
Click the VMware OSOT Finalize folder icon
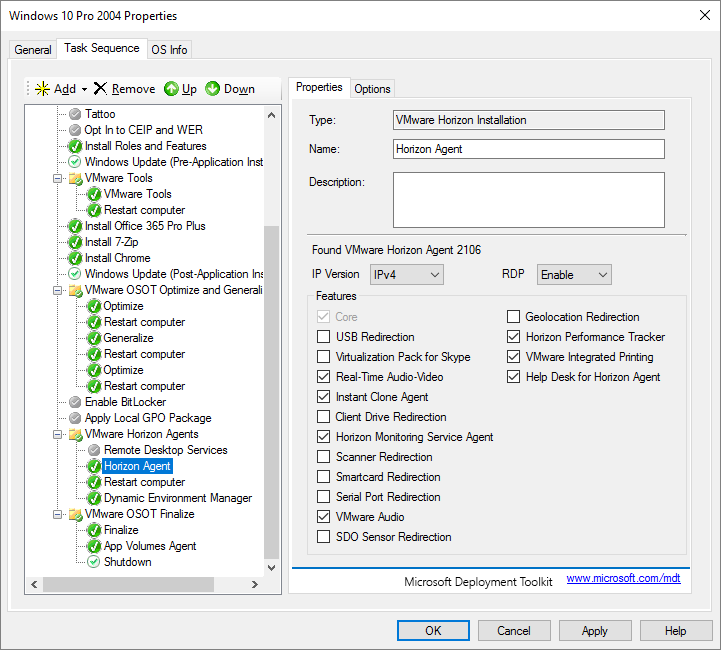[x=75, y=514]
